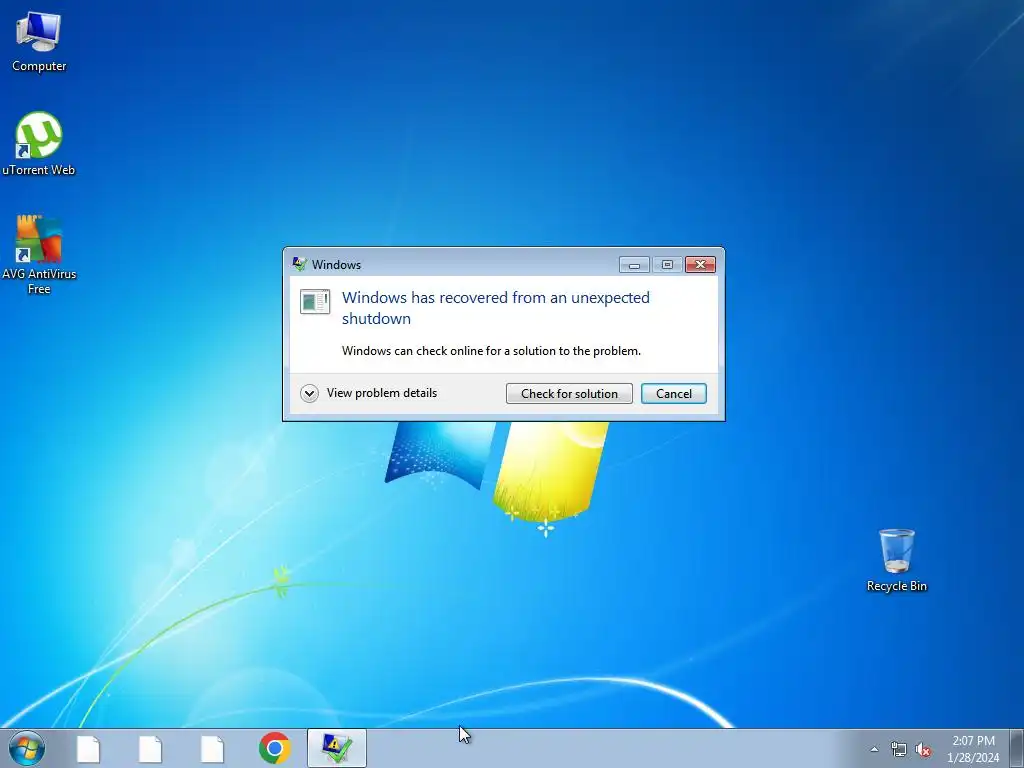1024x768 pixels.
Task: Maximize the Windows recovery dialog
Action: click(x=667, y=264)
